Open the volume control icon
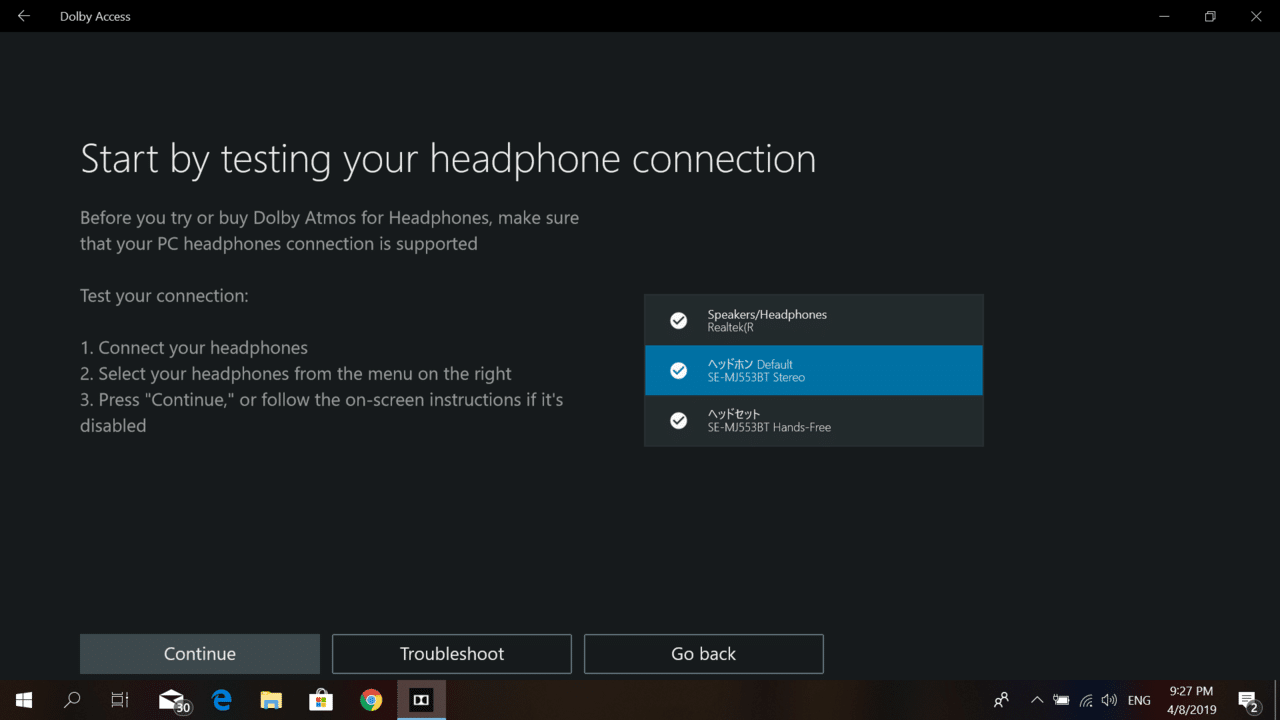The image size is (1280, 720). [x=1109, y=700]
